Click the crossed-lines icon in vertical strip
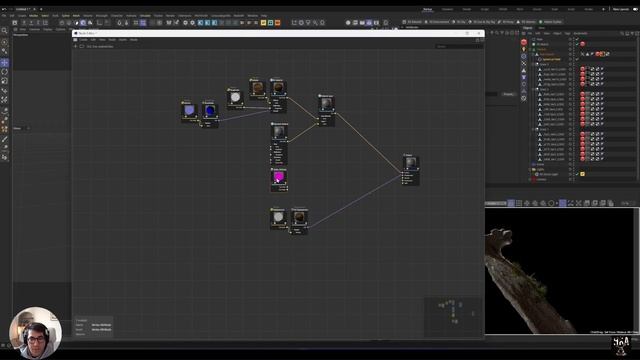 coord(524,63)
